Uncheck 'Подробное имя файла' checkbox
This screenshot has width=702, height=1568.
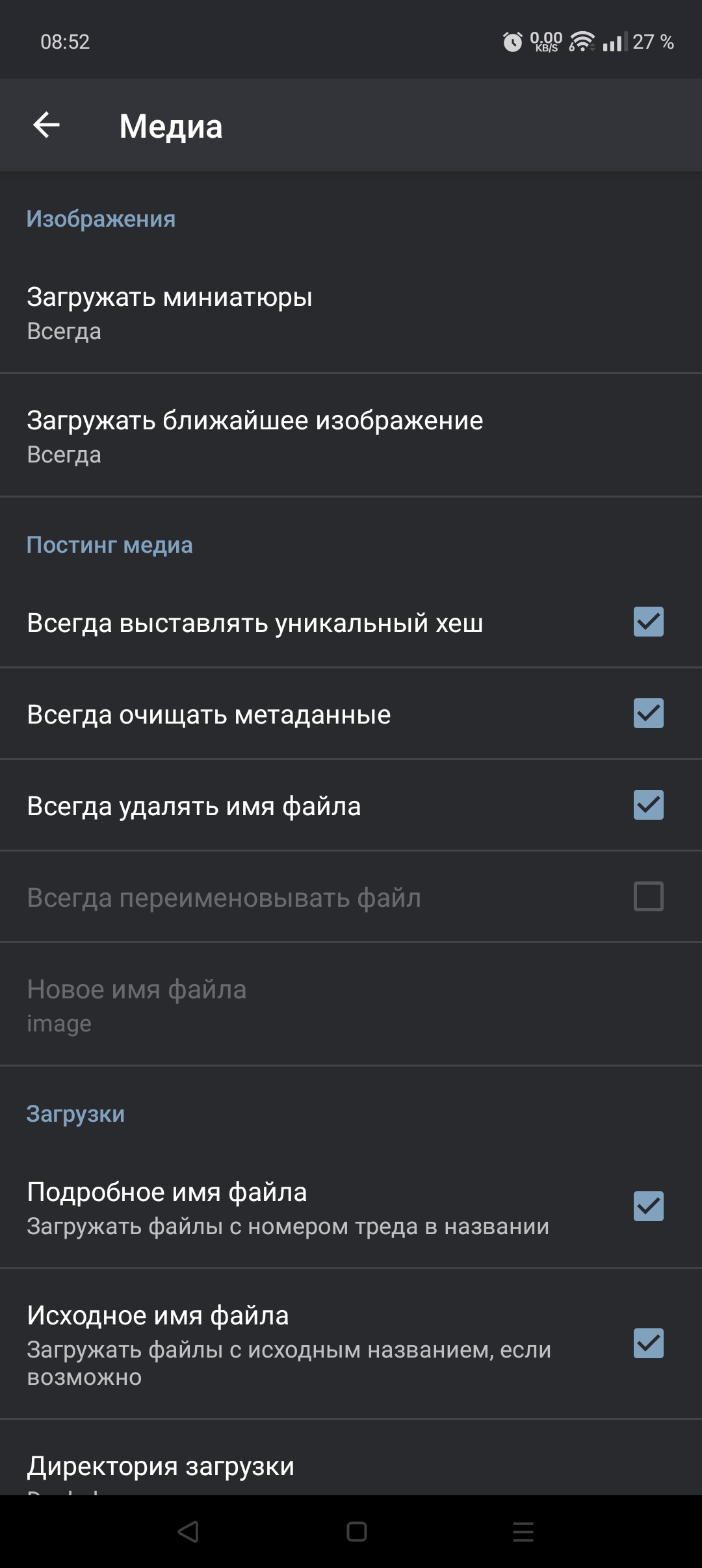(x=648, y=1206)
